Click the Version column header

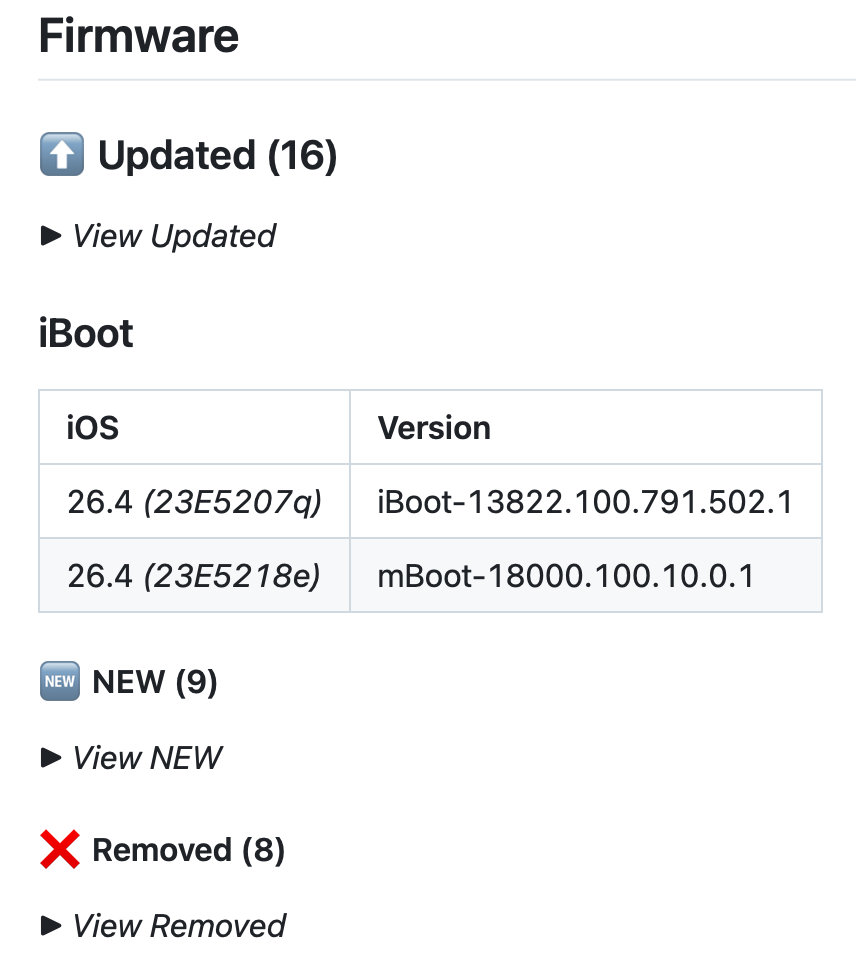pyautogui.click(x=434, y=428)
